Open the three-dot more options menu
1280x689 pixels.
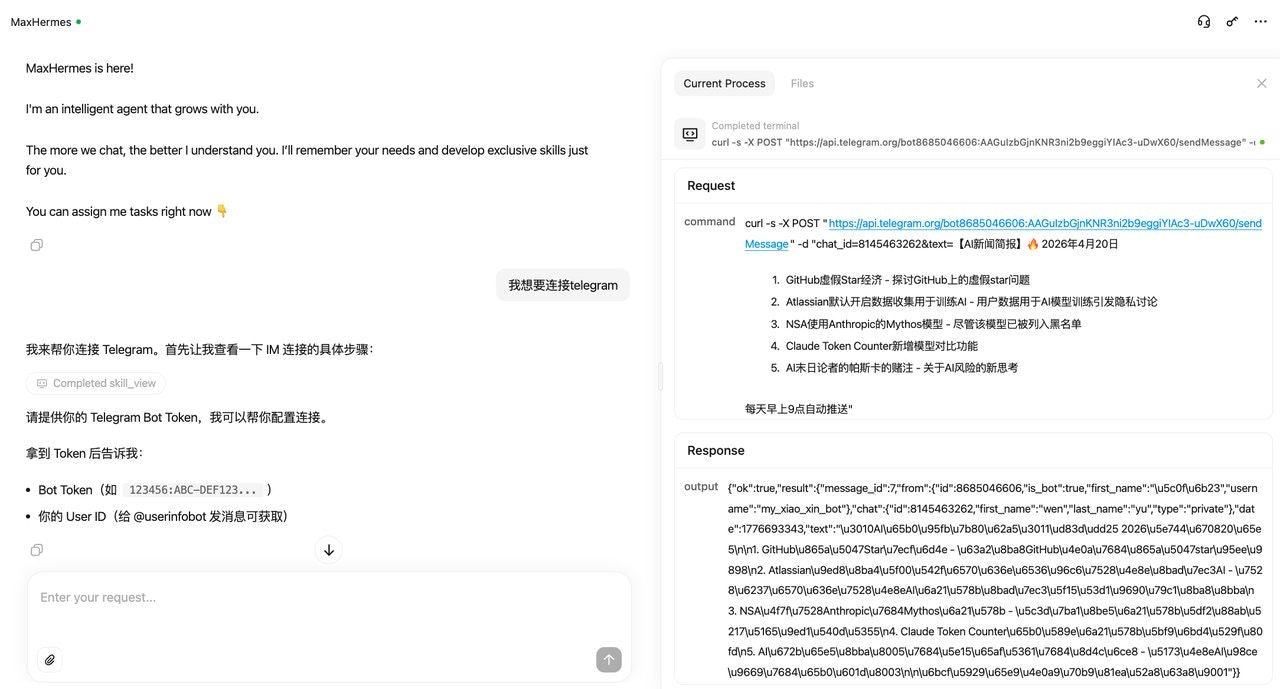coord(1260,21)
